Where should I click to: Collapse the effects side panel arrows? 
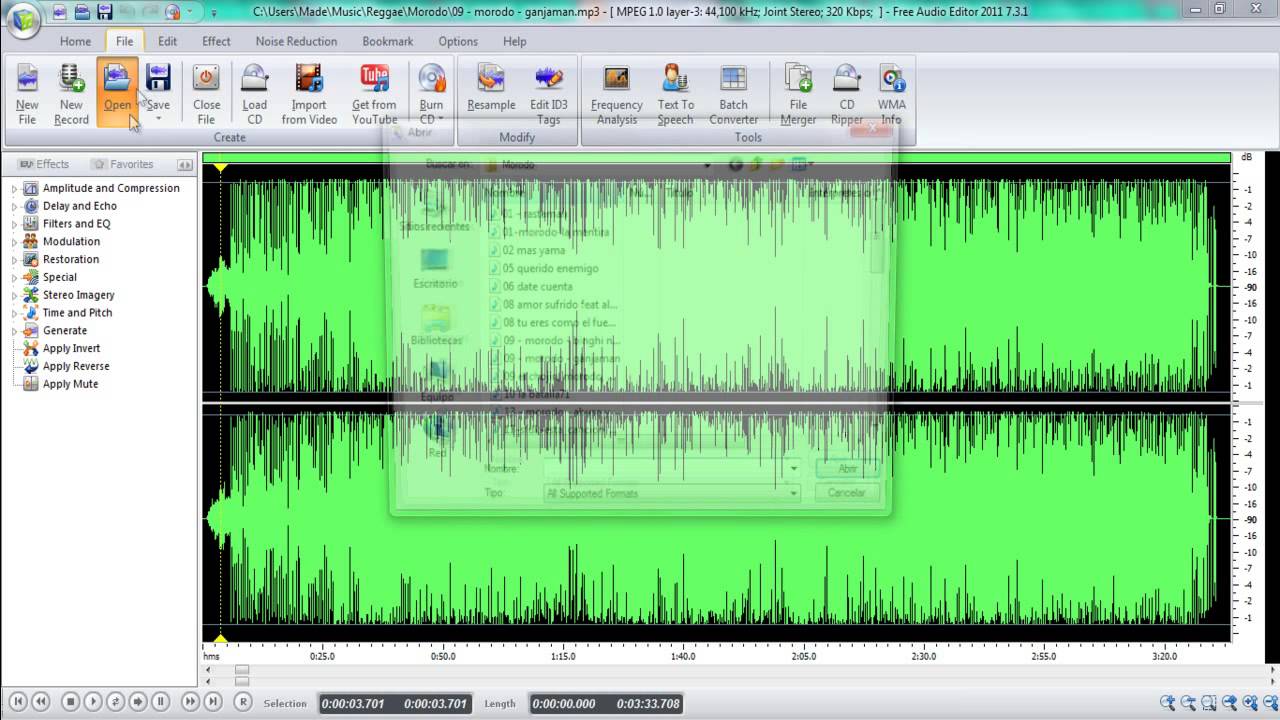click(x=185, y=164)
